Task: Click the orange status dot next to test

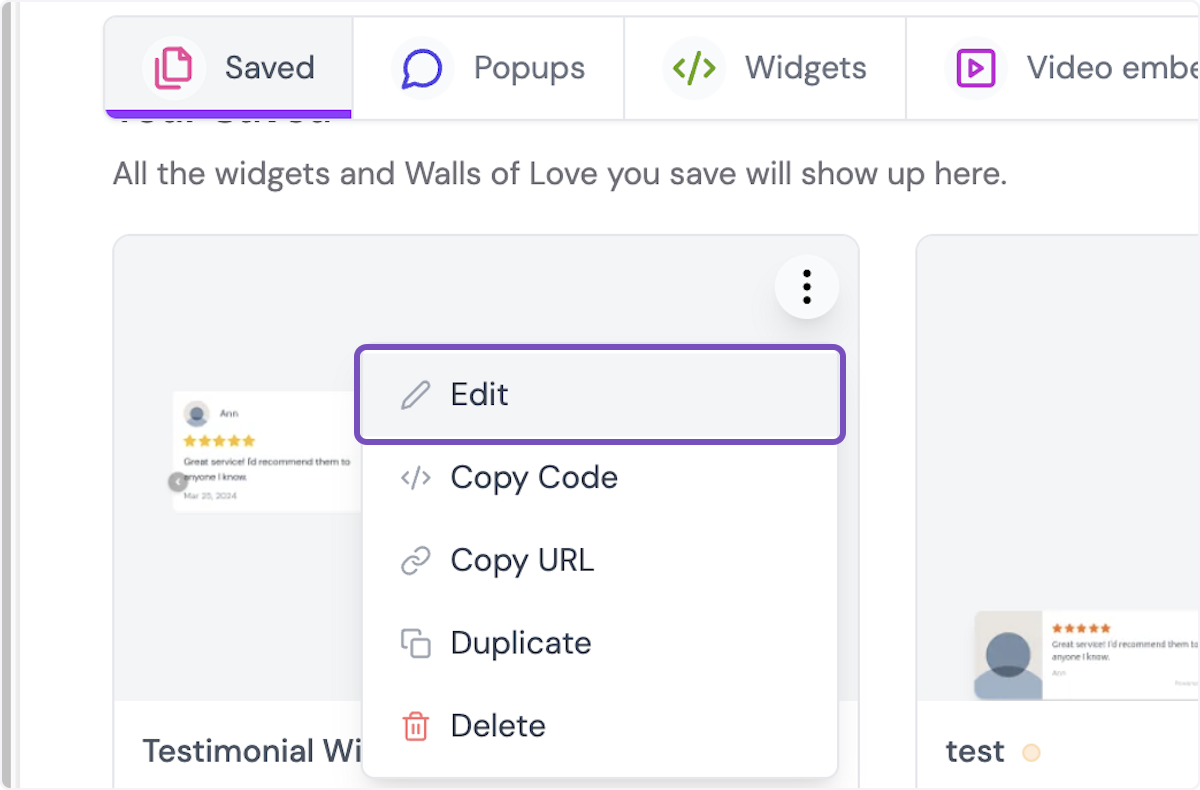Action: pyautogui.click(x=1032, y=753)
